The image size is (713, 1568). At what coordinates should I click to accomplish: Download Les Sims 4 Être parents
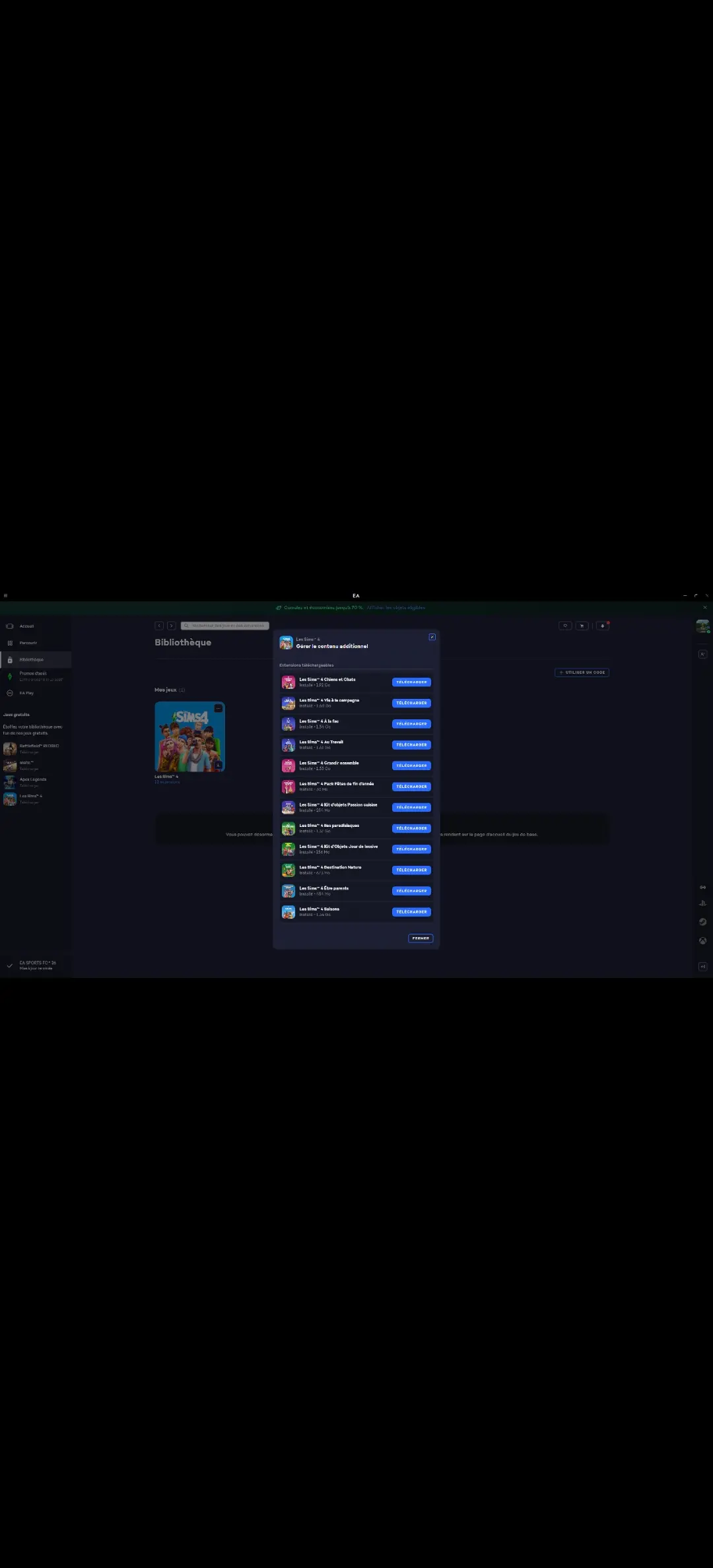(x=411, y=891)
